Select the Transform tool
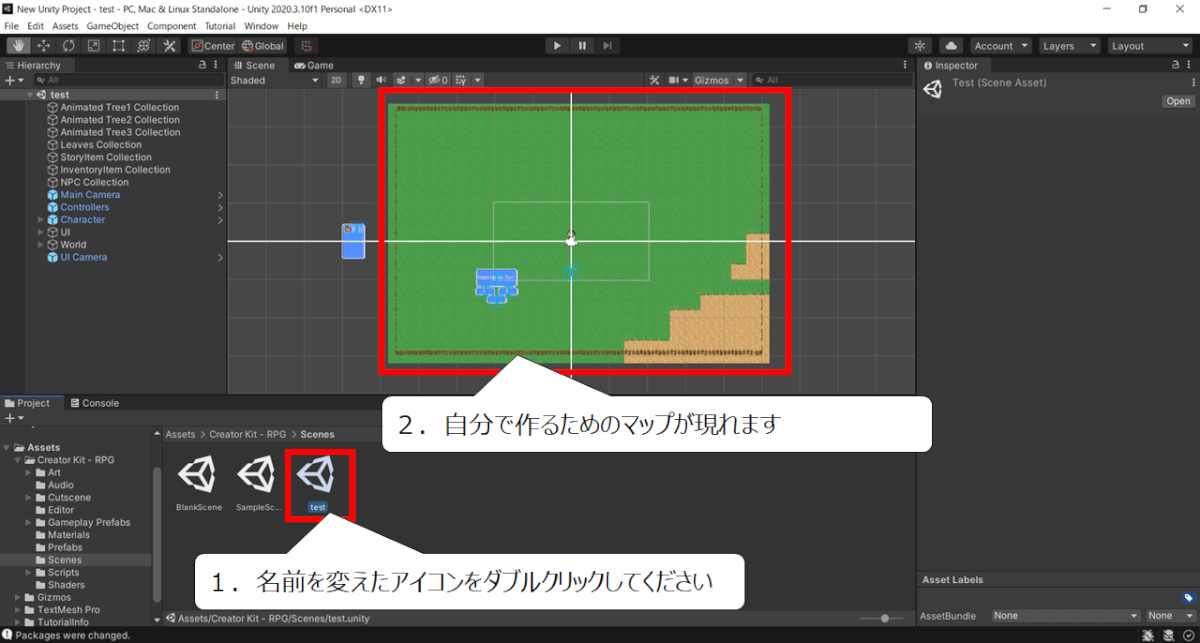This screenshot has height=643, width=1200. tap(144, 46)
